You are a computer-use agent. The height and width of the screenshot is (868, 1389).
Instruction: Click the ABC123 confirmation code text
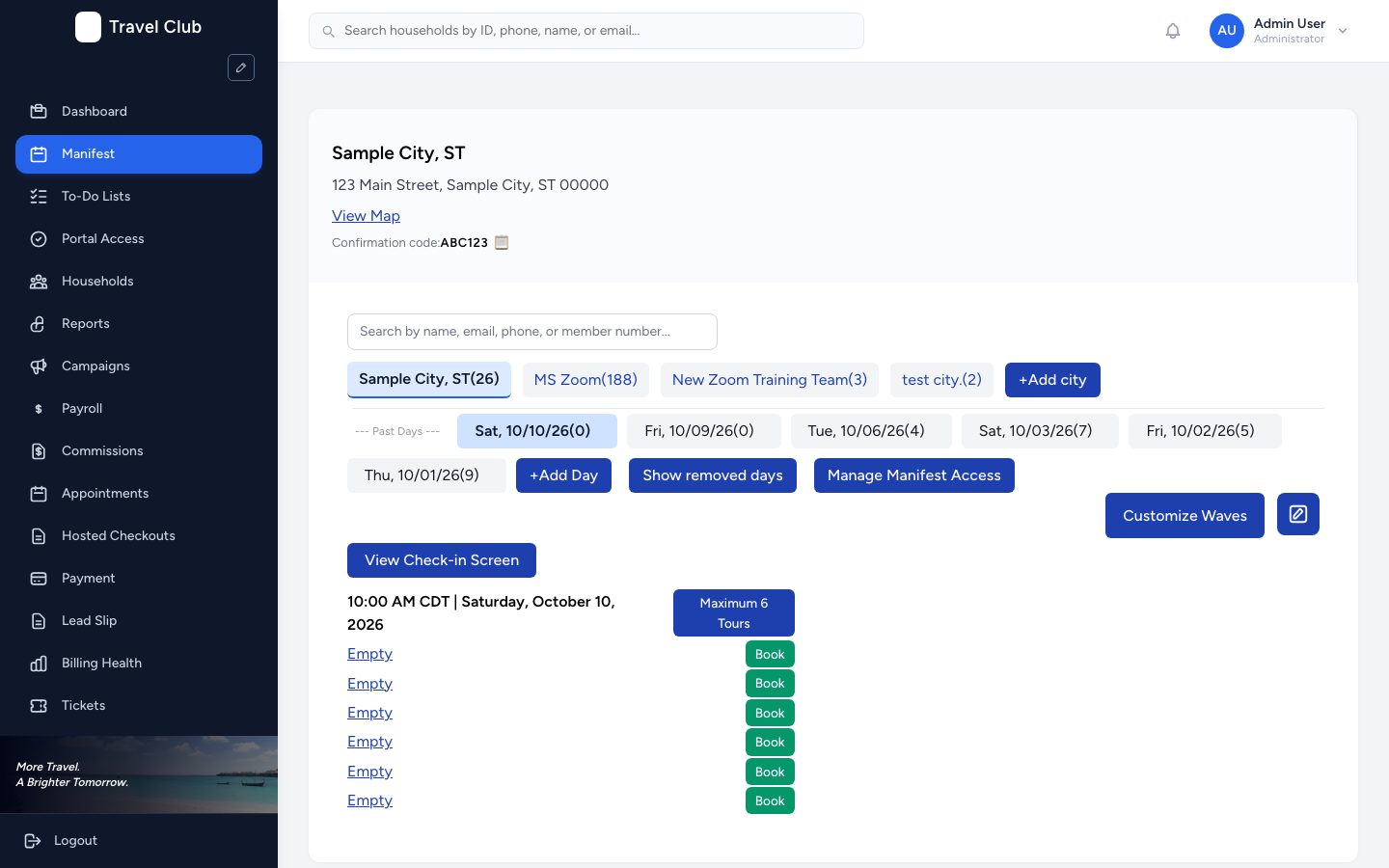coord(464,243)
